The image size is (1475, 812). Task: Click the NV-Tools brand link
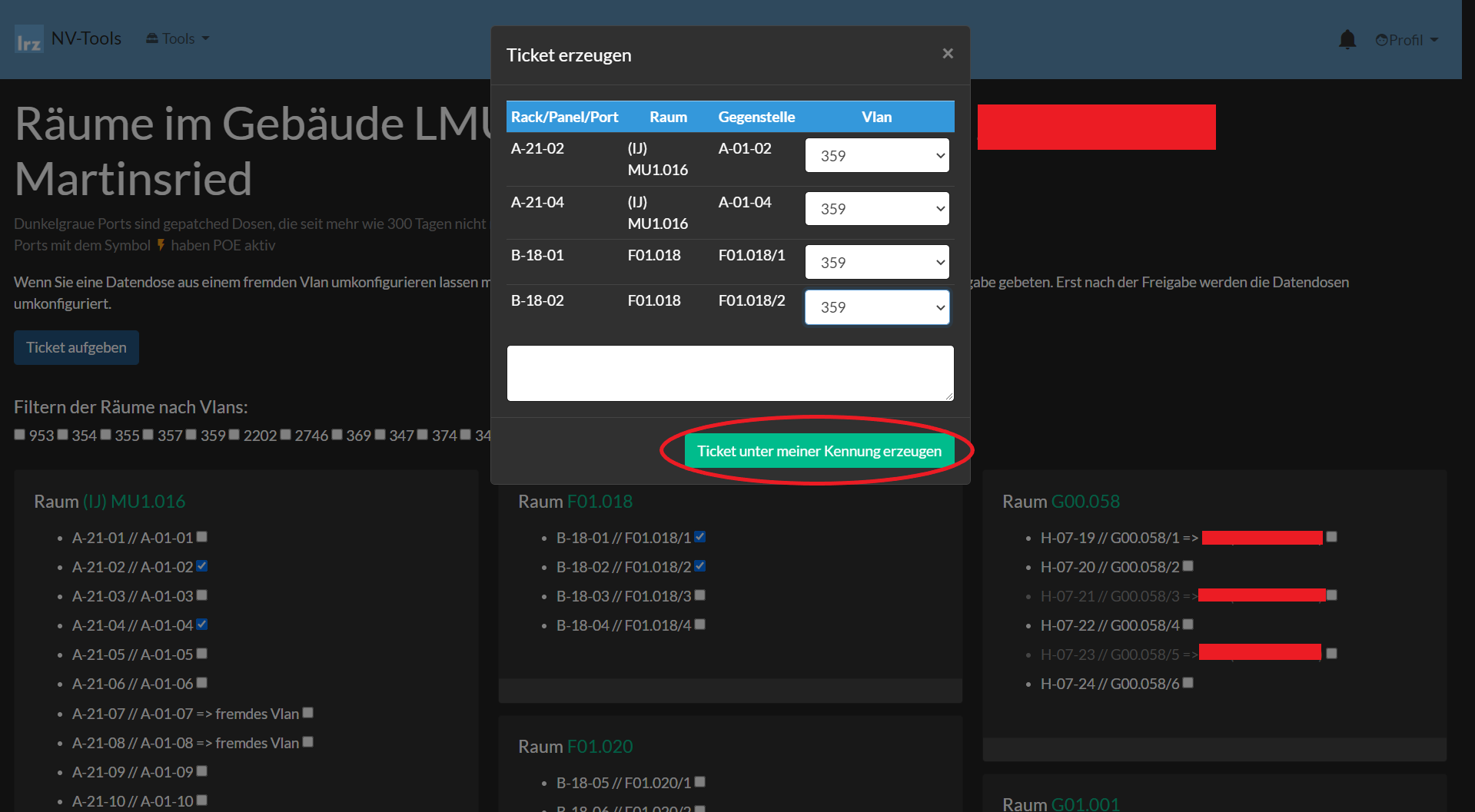(86, 38)
